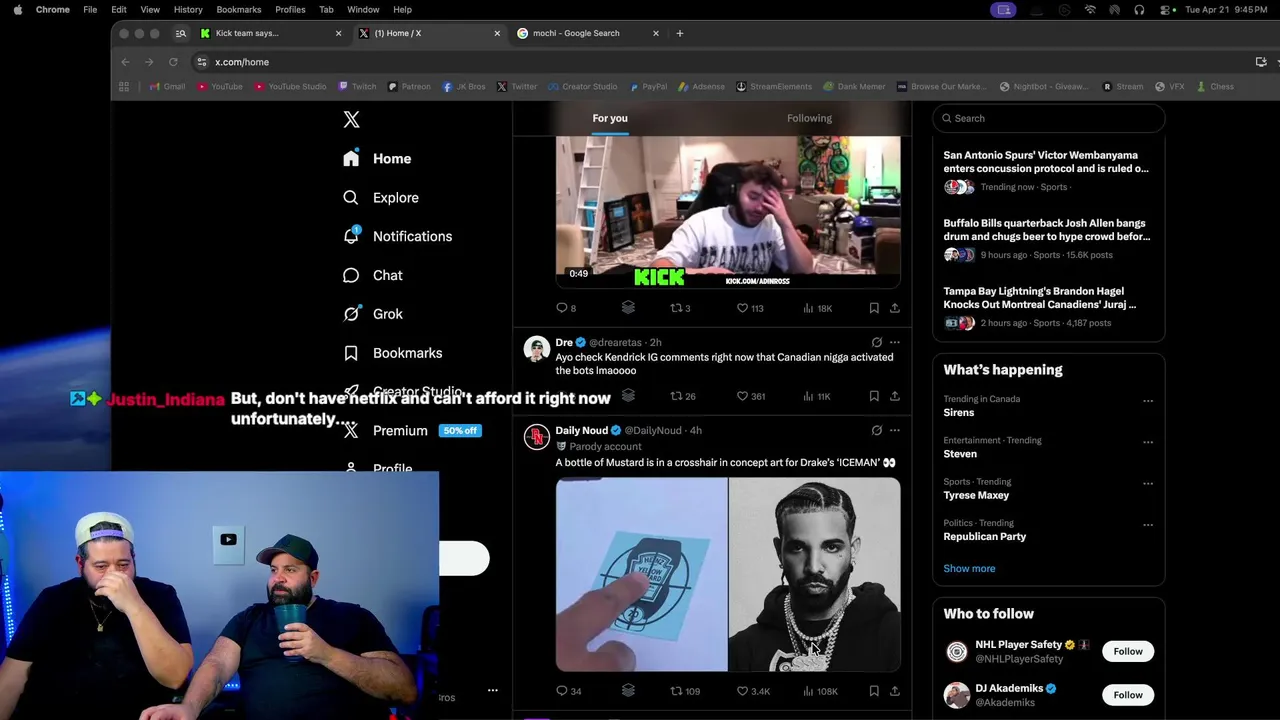Screen dimensions: 1280x720
Task: Share the Kick video post
Action: pyautogui.click(x=895, y=308)
